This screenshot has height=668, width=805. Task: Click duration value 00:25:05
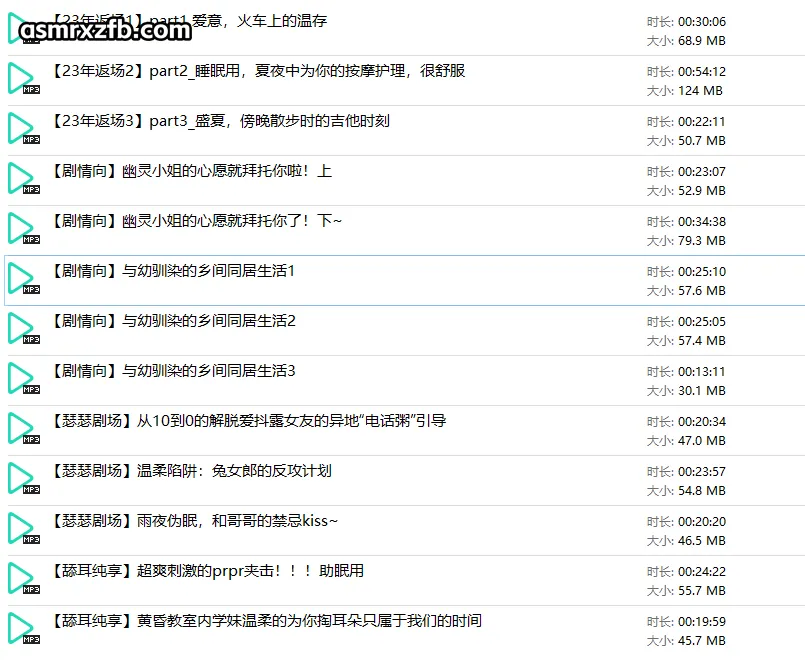pos(702,321)
